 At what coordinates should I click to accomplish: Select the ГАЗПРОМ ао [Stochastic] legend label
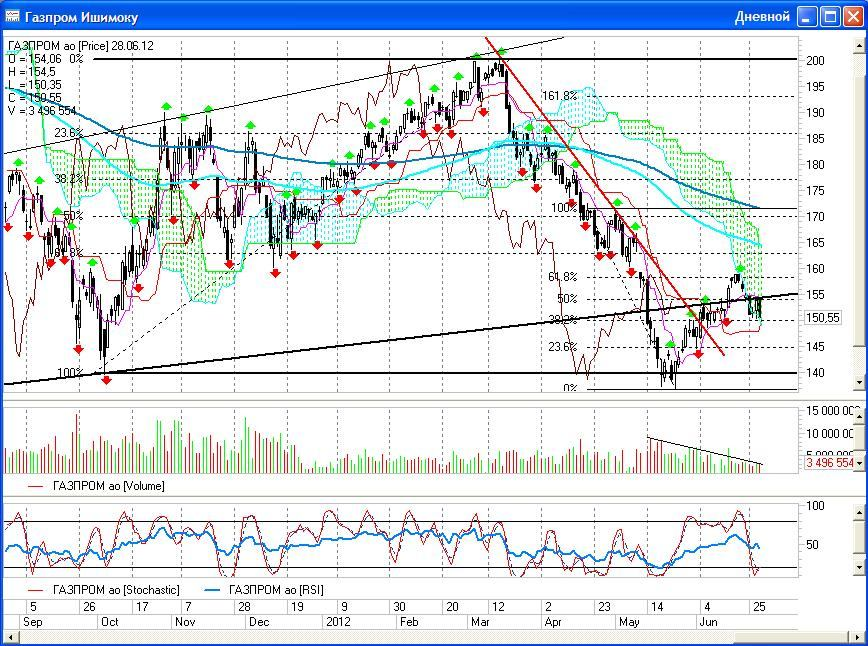(x=116, y=590)
